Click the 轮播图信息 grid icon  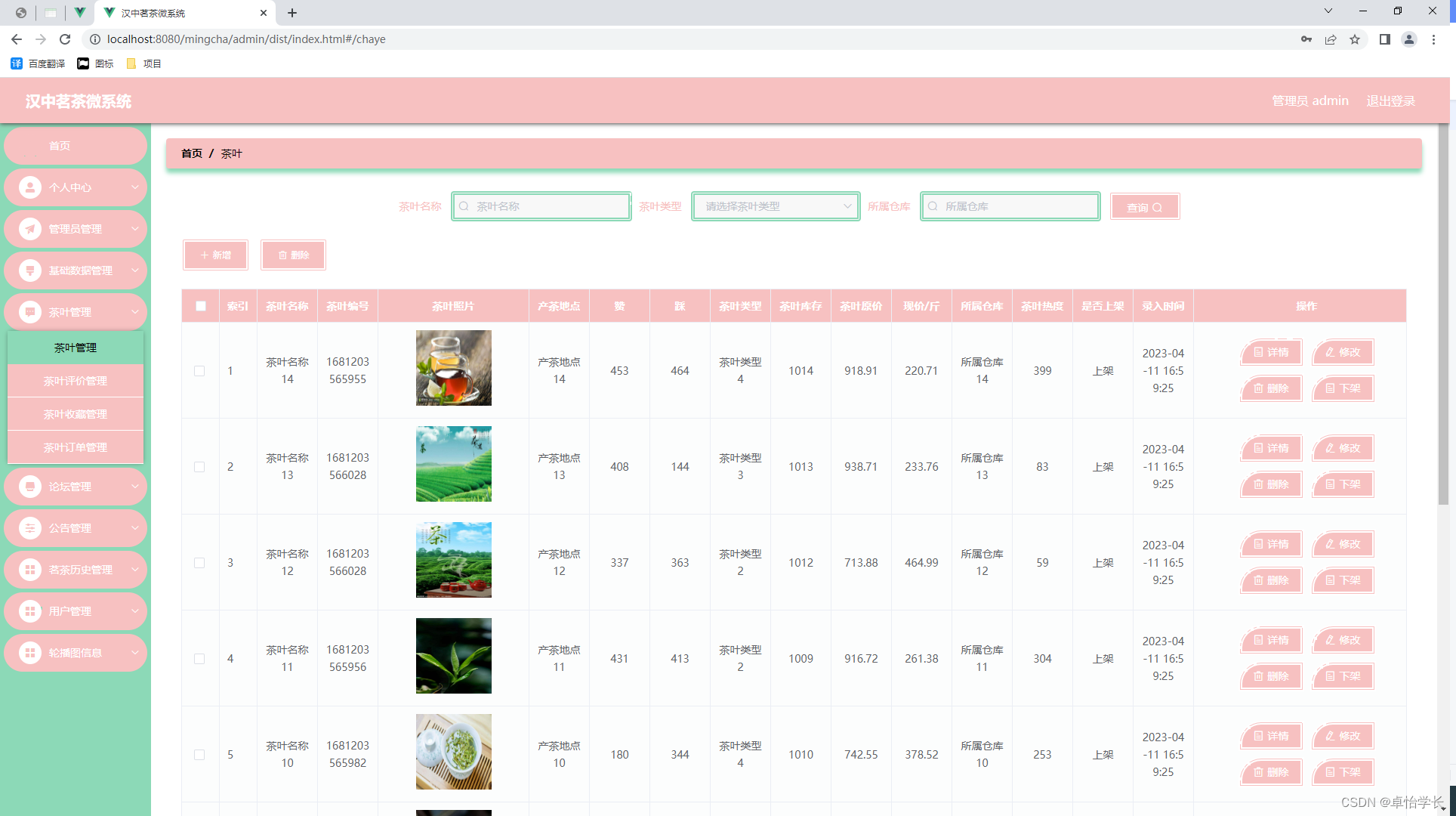[x=30, y=653]
